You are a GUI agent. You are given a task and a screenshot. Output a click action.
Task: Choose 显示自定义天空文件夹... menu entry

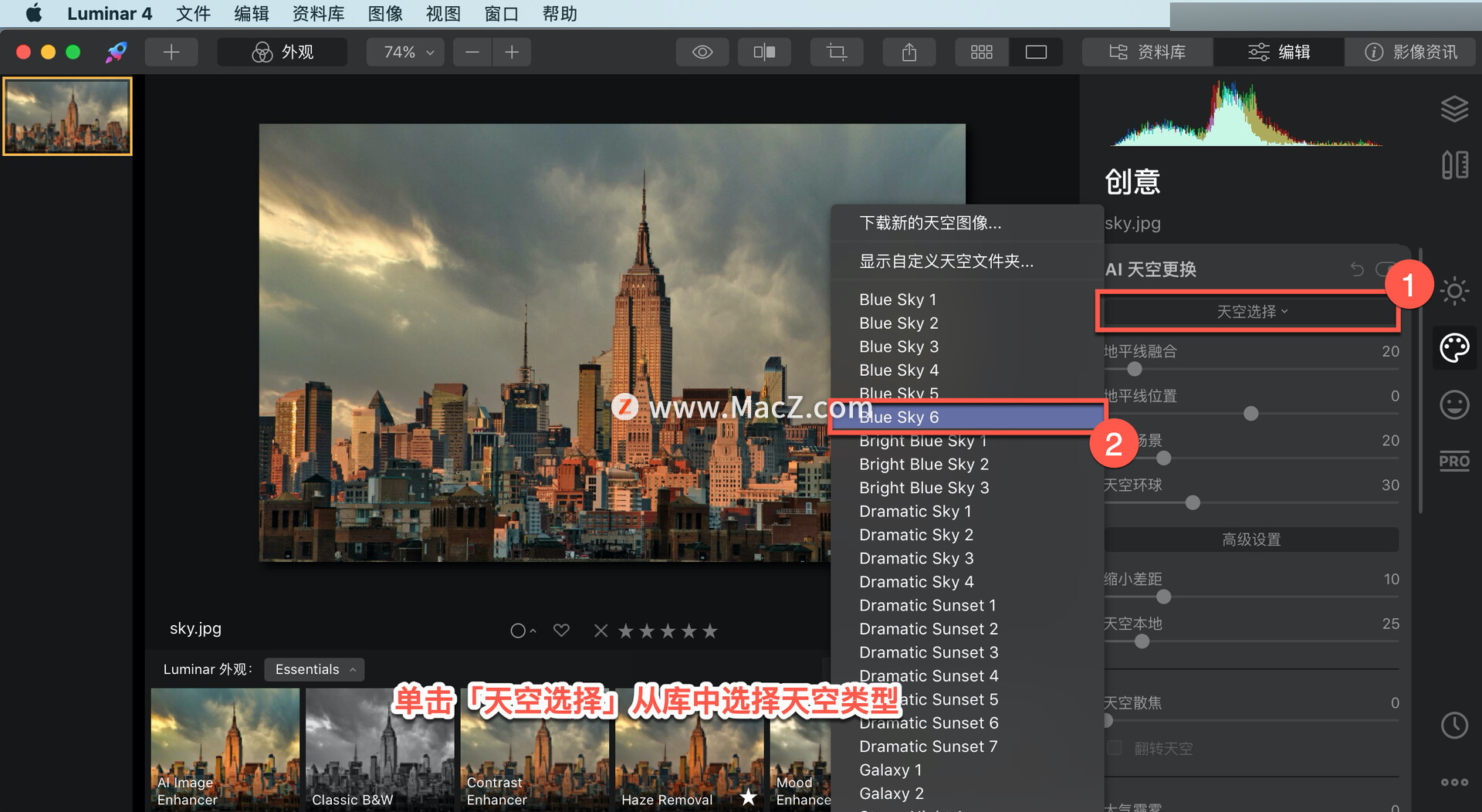pos(967,261)
